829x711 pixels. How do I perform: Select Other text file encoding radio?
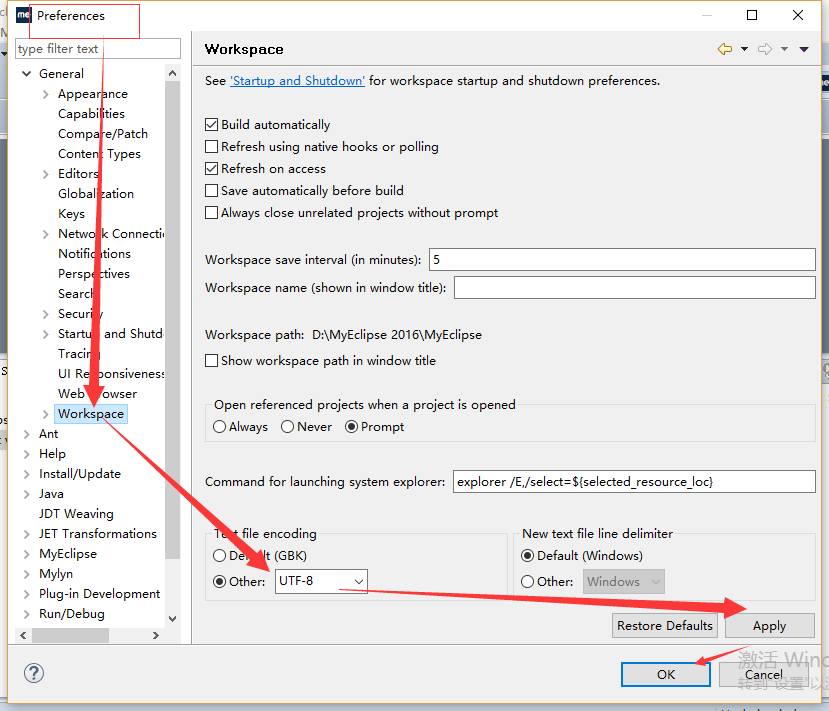click(219, 581)
